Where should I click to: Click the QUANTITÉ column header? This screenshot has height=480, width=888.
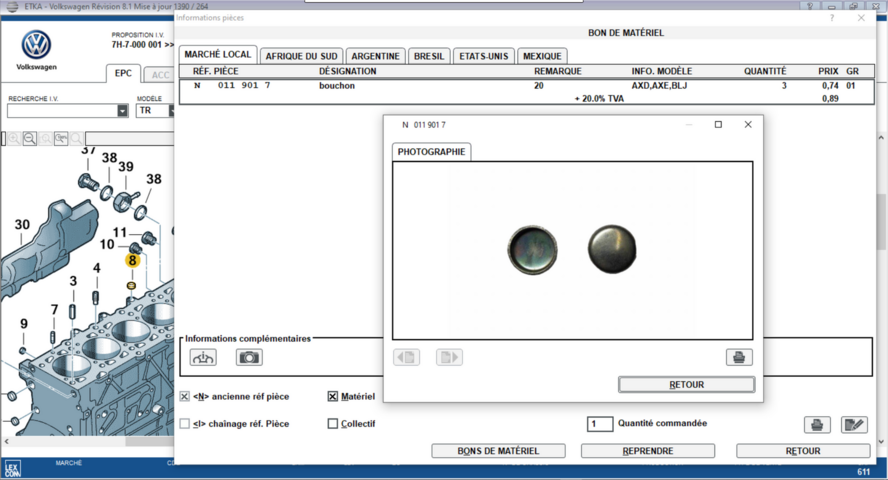(x=765, y=71)
